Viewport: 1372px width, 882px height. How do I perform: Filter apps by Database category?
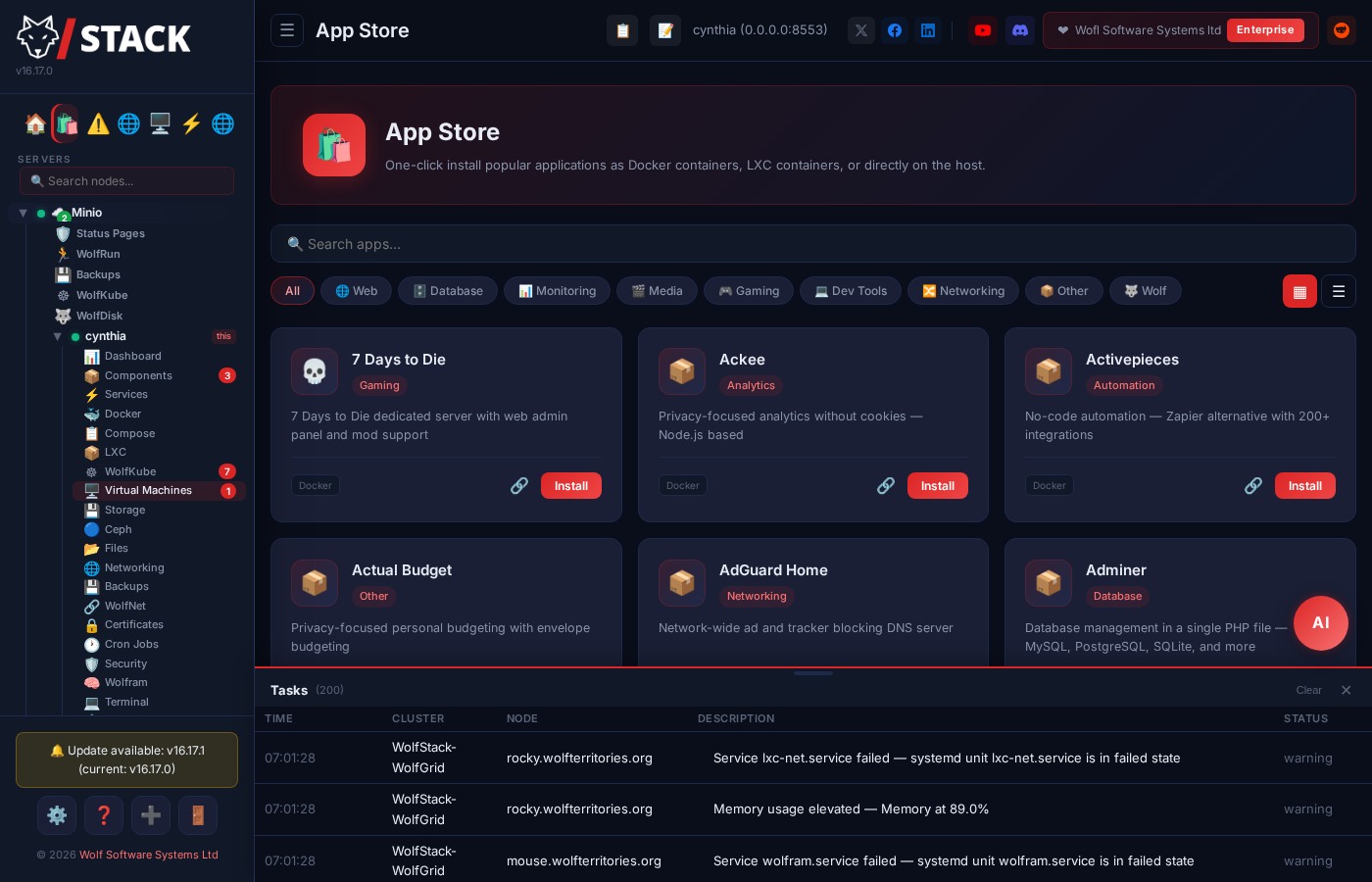[x=448, y=291]
